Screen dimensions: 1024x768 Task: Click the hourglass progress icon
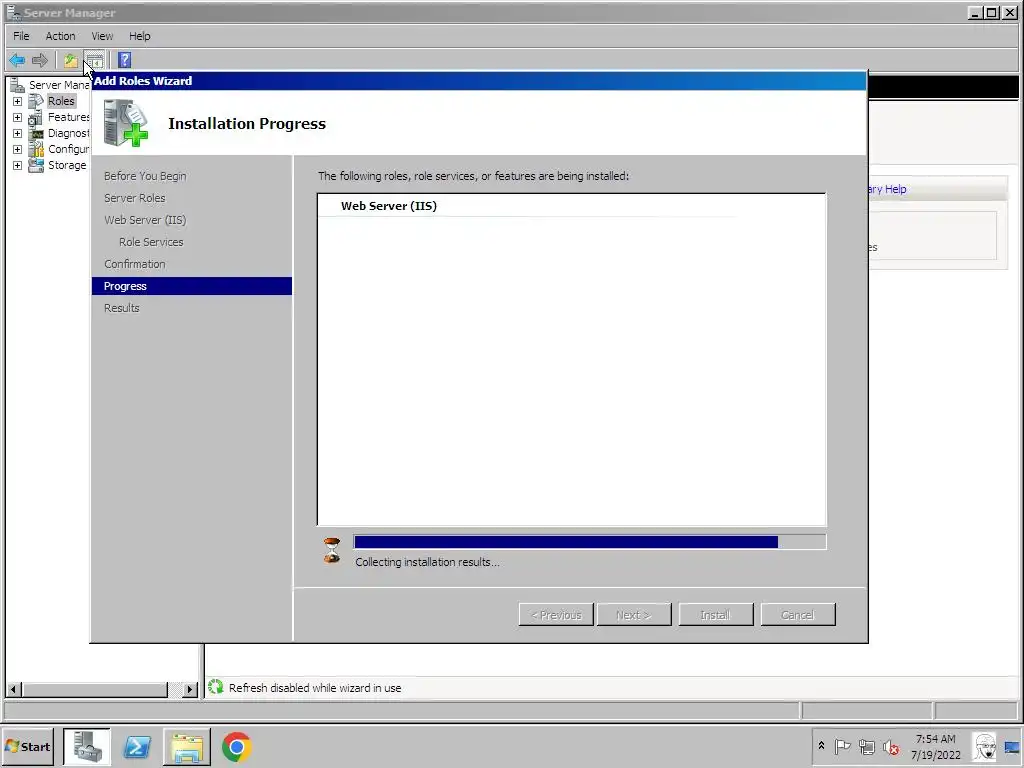pos(332,551)
